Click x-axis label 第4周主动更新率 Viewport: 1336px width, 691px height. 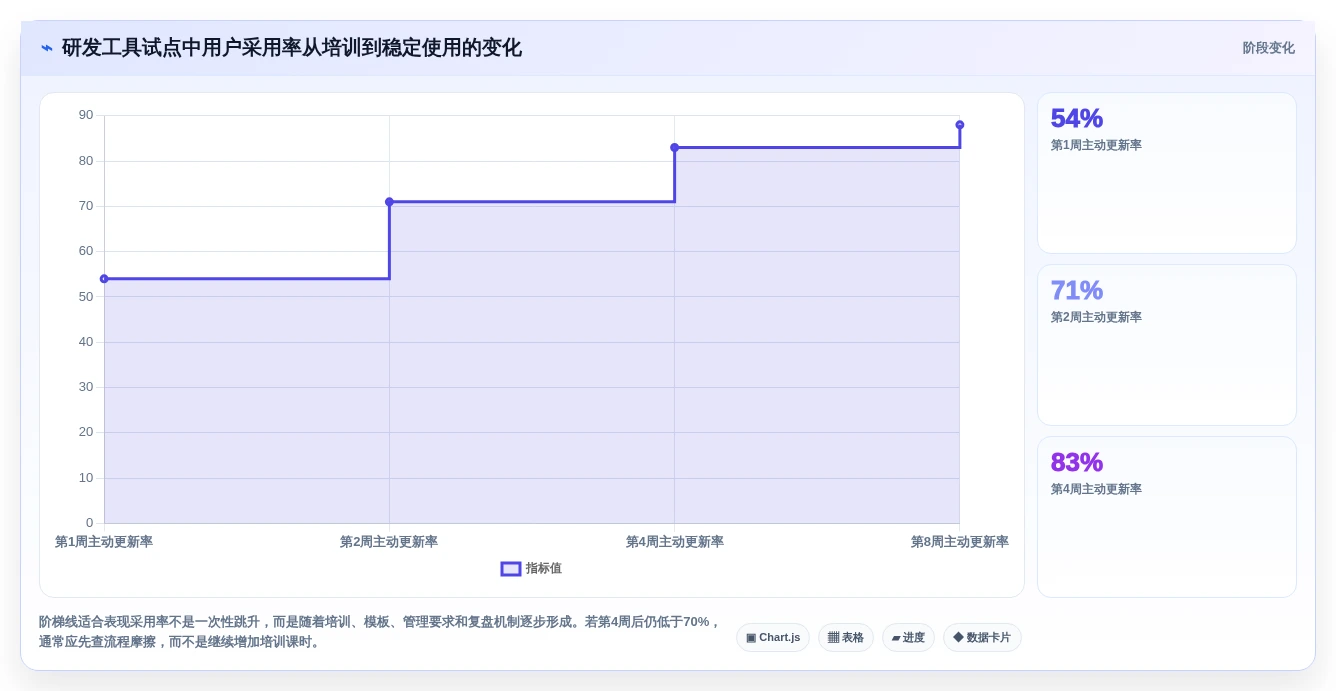(x=674, y=541)
